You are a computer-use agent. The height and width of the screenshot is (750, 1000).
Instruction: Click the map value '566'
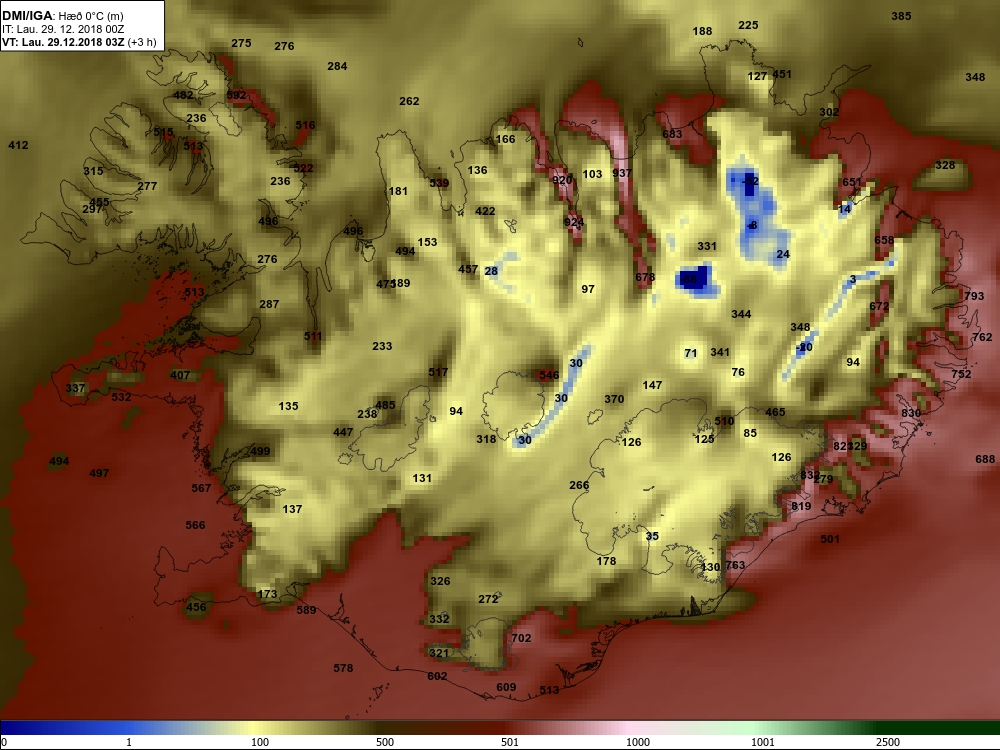tap(195, 525)
